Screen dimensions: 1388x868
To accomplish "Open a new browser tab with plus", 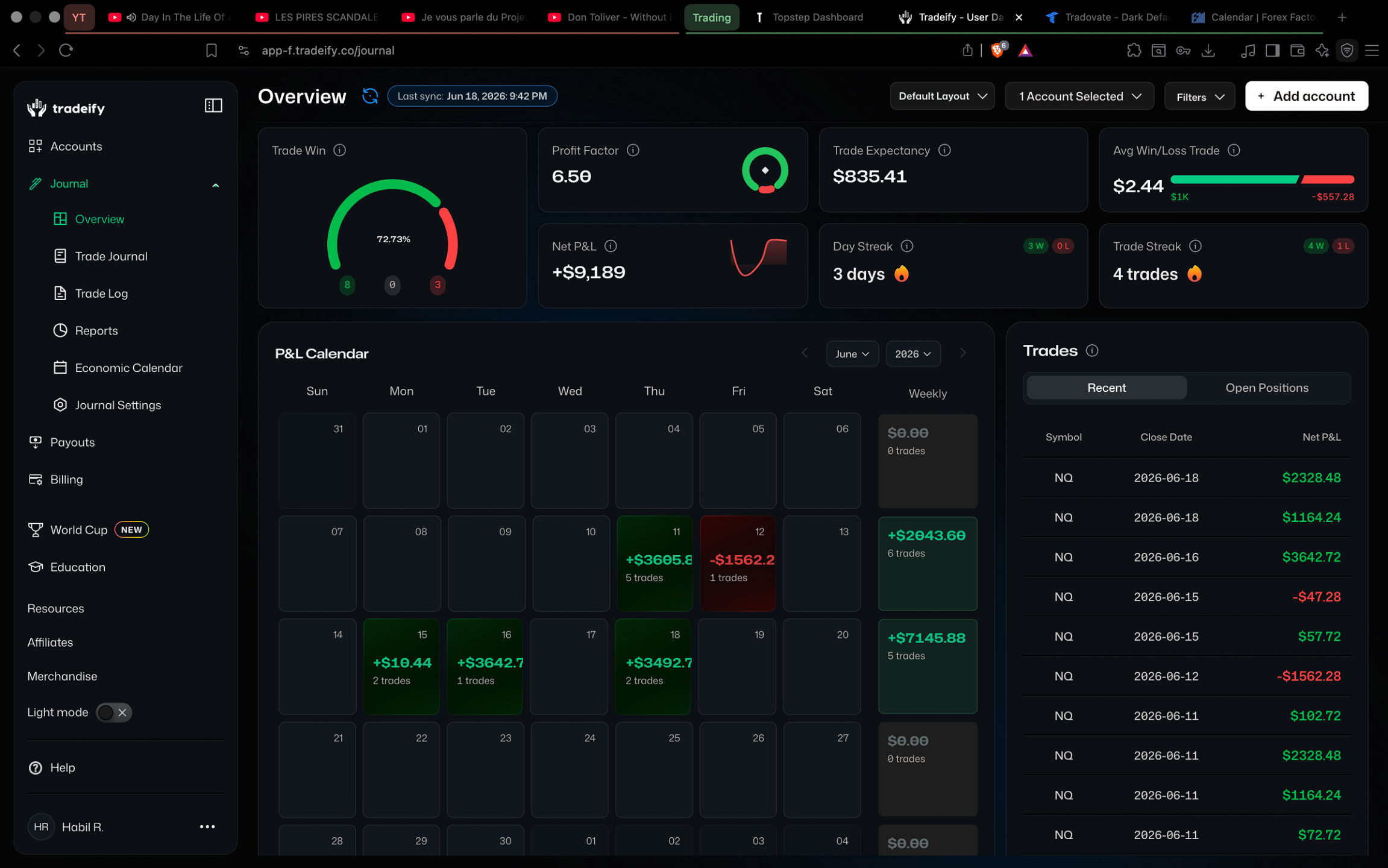I will [x=1342, y=17].
